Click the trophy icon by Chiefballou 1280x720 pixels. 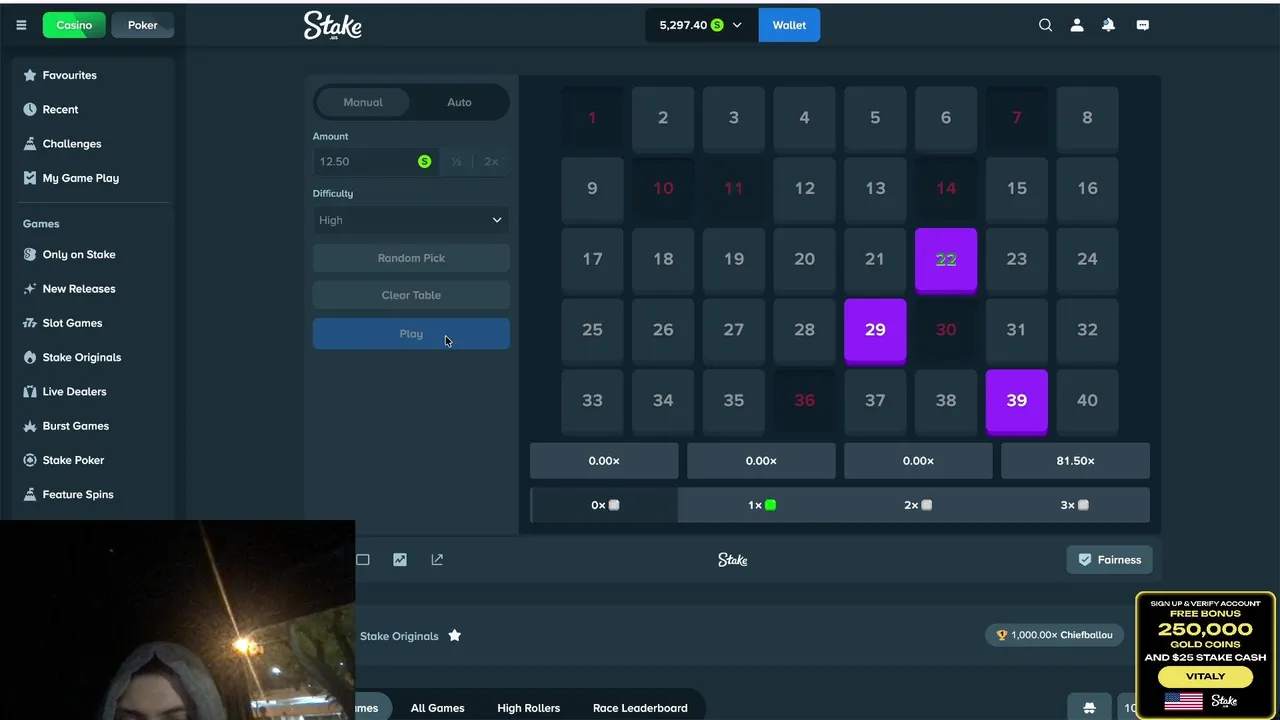pyautogui.click(x=1002, y=635)
